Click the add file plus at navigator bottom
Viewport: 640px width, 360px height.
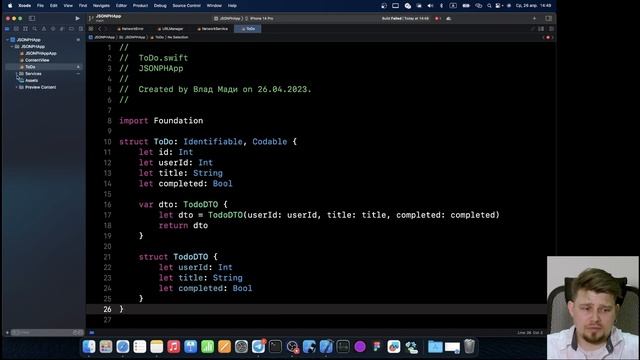[7, 333]
